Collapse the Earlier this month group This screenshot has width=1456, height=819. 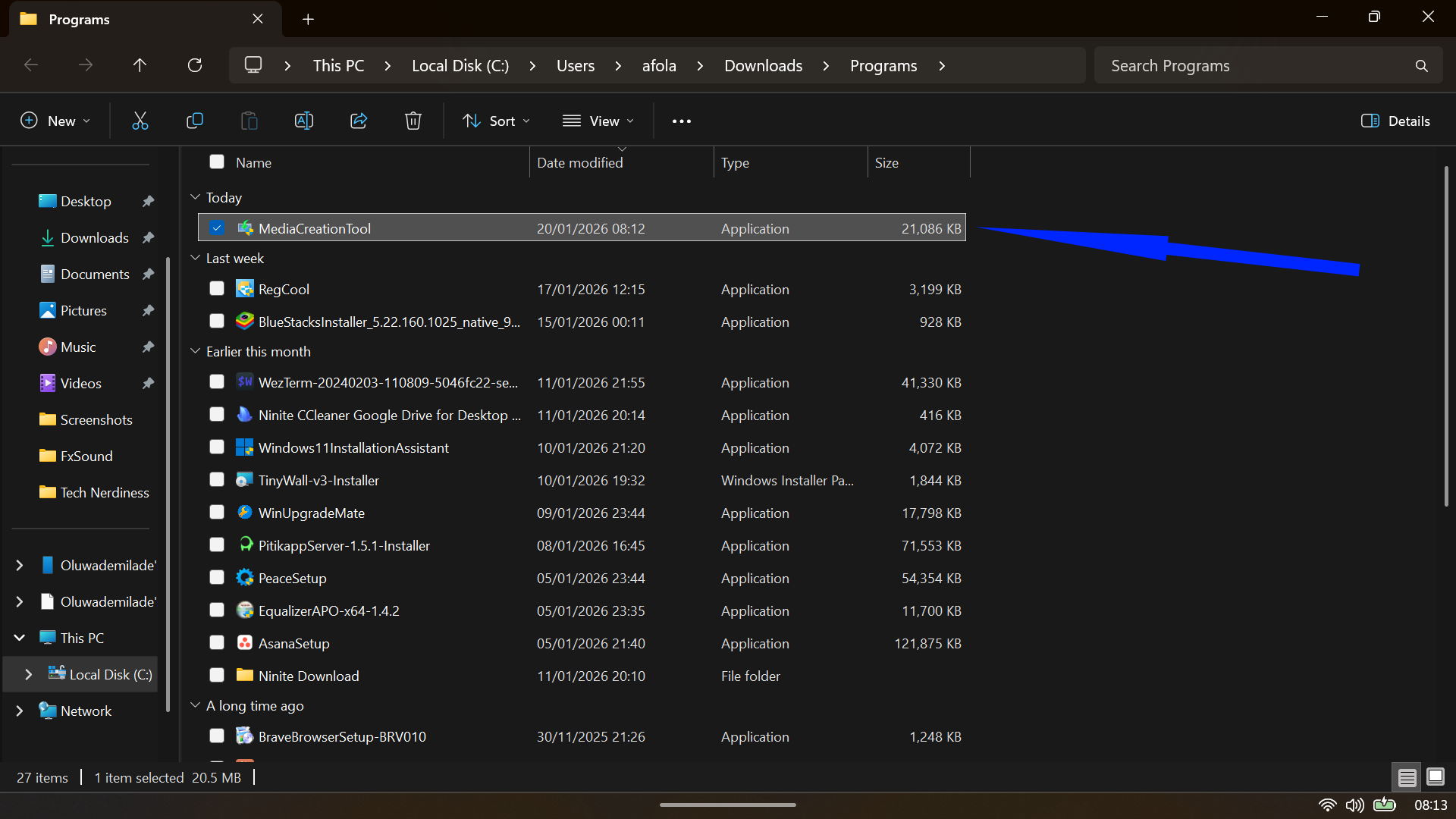[x=196, y=351]
